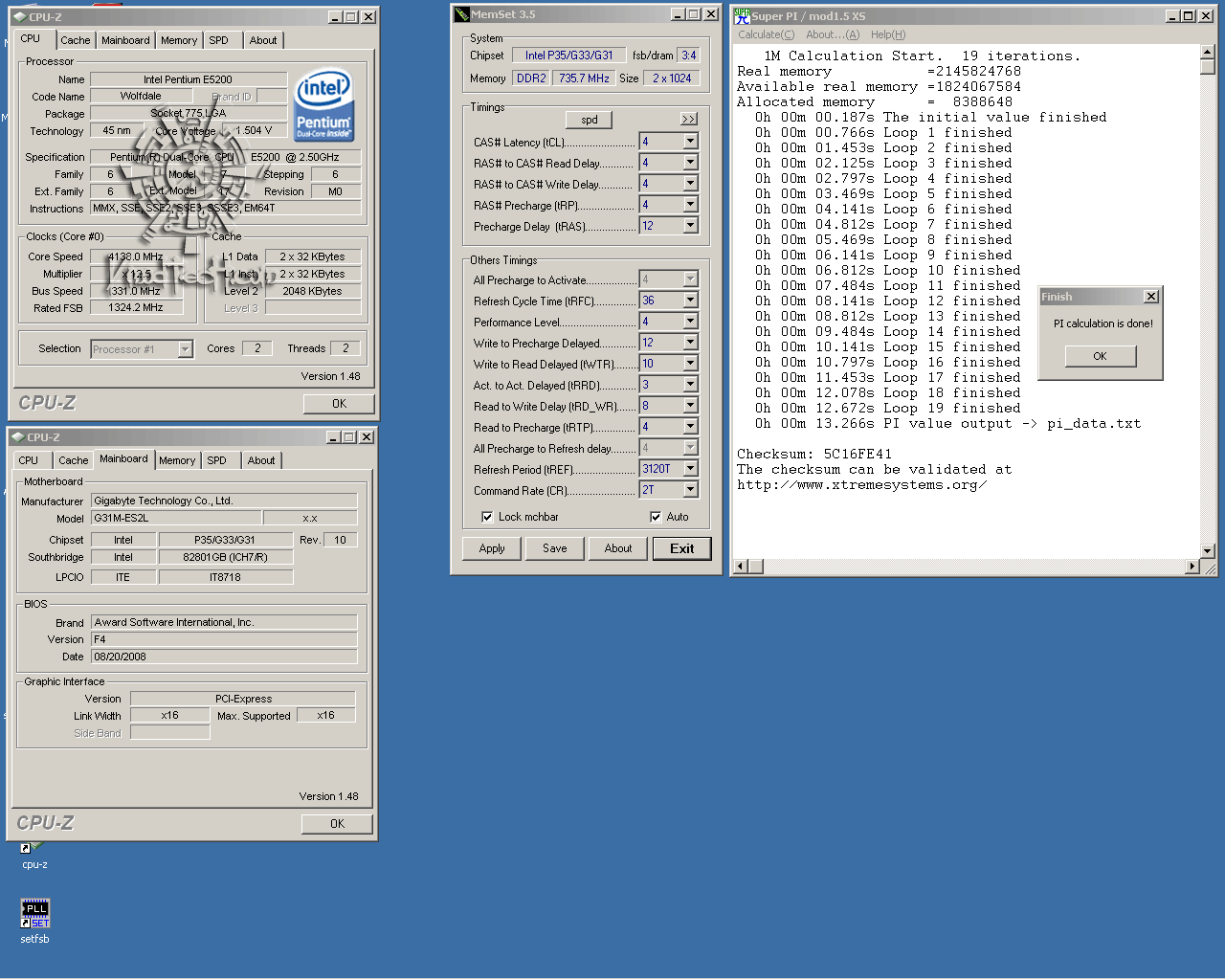Click the Save button in MemSet

(555, 548)
